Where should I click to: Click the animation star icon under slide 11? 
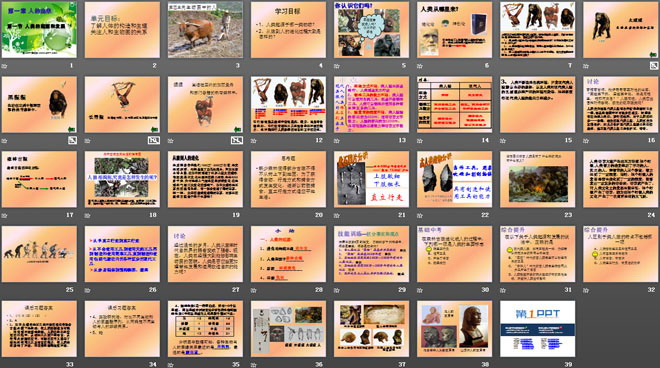171,141
